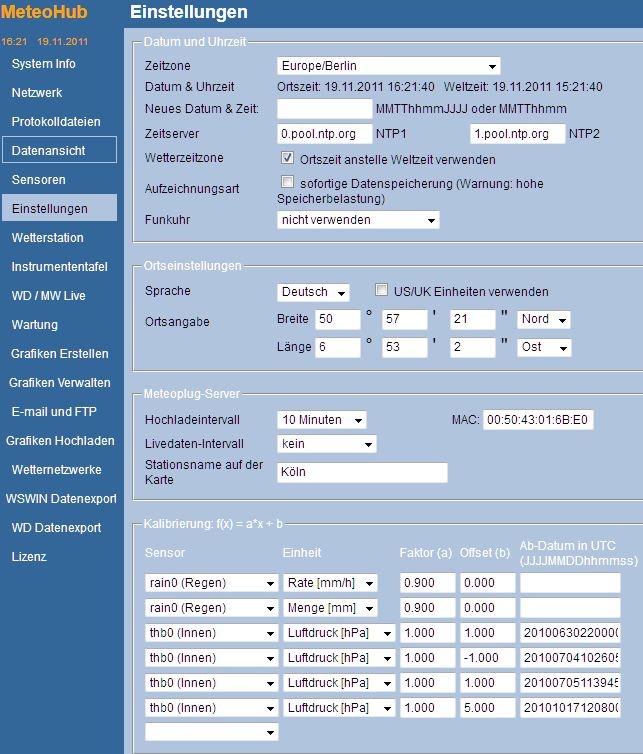Open the Sprache Deutsch dropdown
This screenshot has width=643, height=754.
pyautogui.click(x=313, y=293)
